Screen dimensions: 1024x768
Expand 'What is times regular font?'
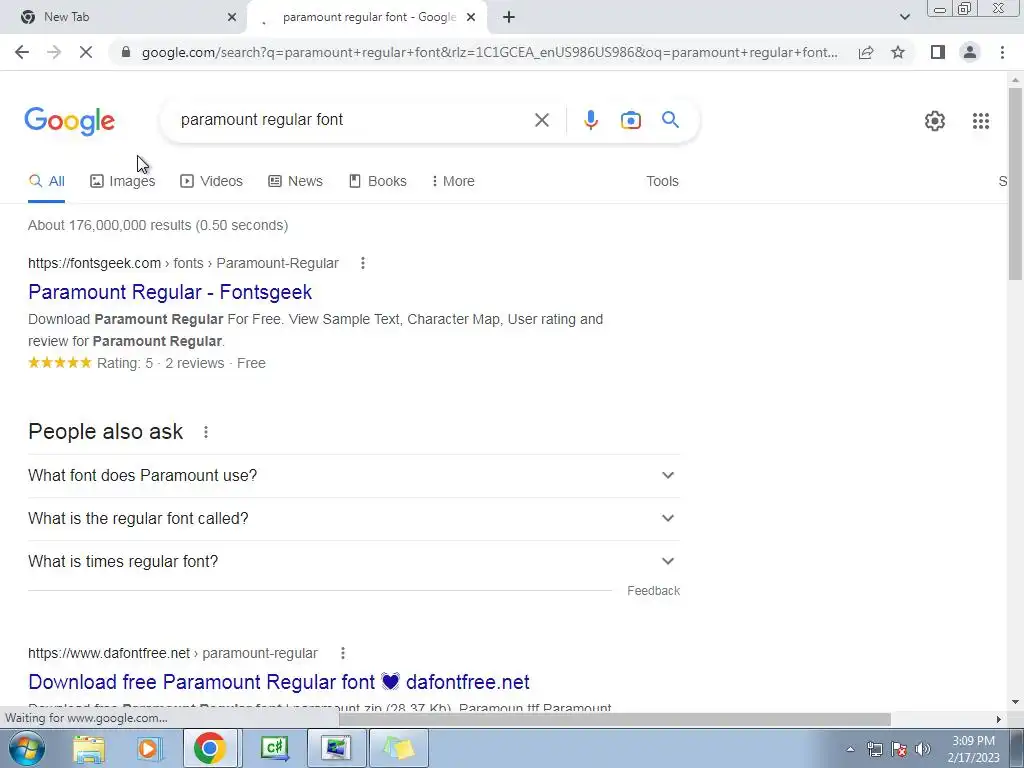point(353,562)
